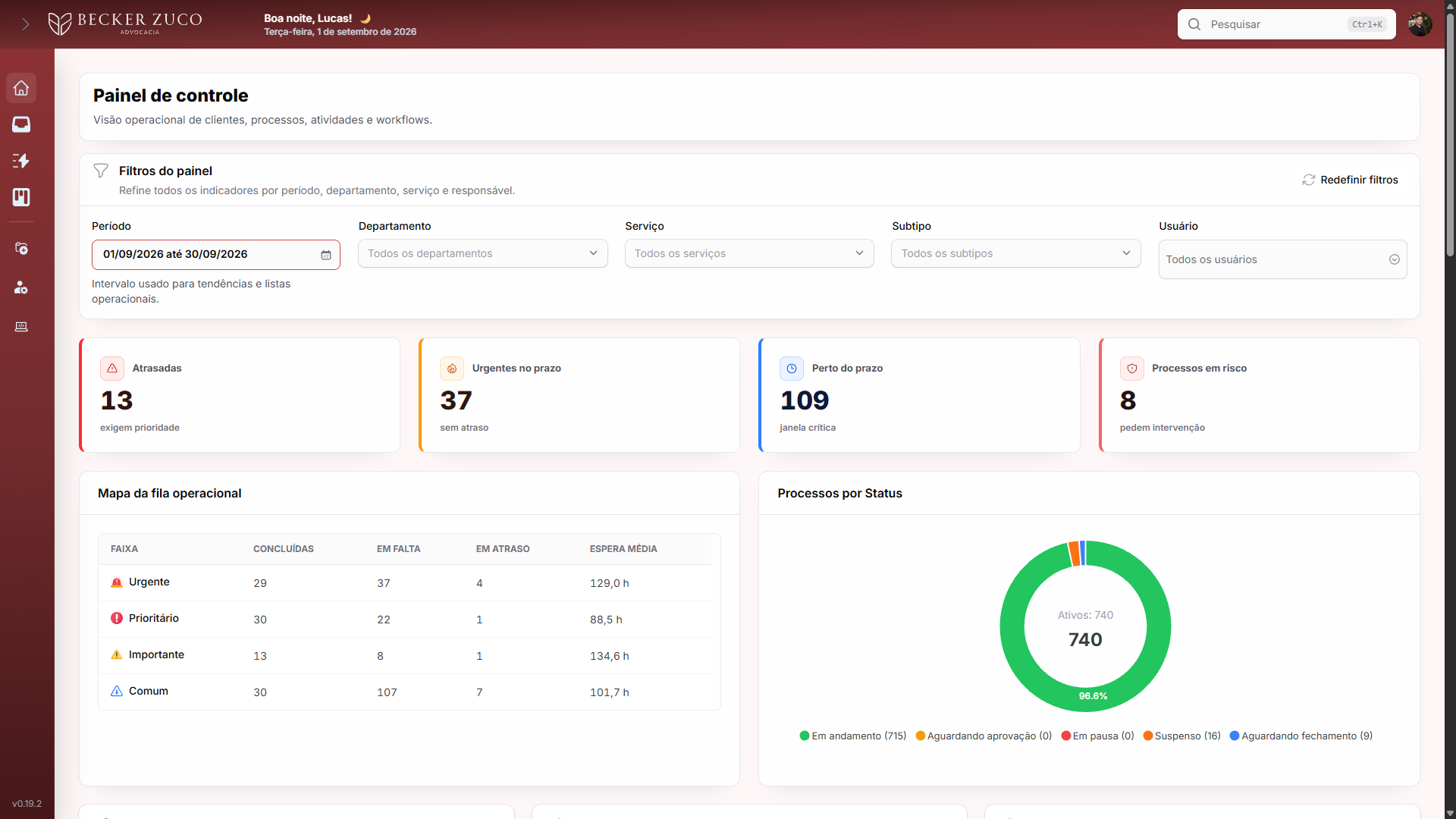Click the Processos em risco shield icon
Image resolution: width=1456 pixels, height=819 pixels.
(1132, 369)
